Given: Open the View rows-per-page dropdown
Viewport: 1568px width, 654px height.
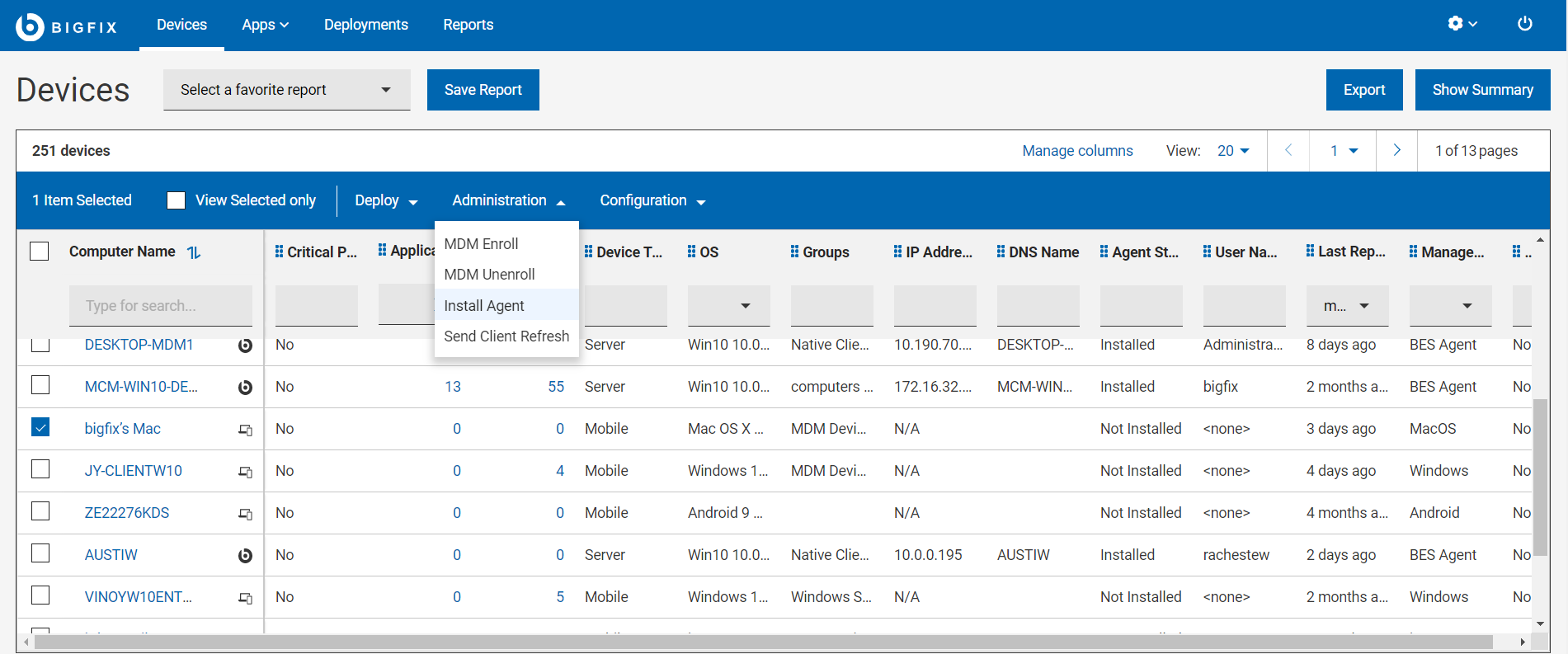Looking at the screenshot, I should 1233,151.
